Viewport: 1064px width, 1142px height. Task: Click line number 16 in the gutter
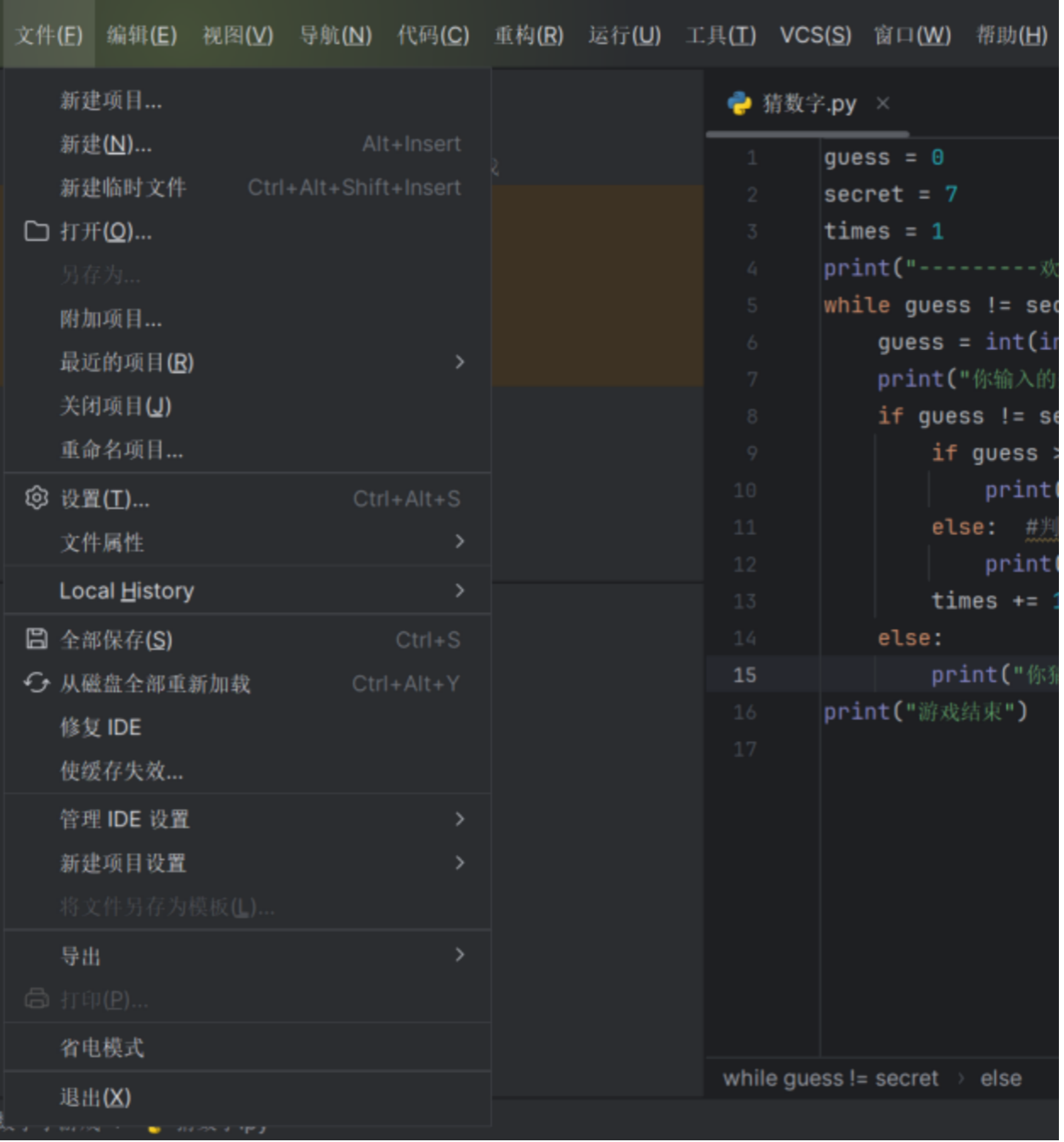[x=744, y=712]
